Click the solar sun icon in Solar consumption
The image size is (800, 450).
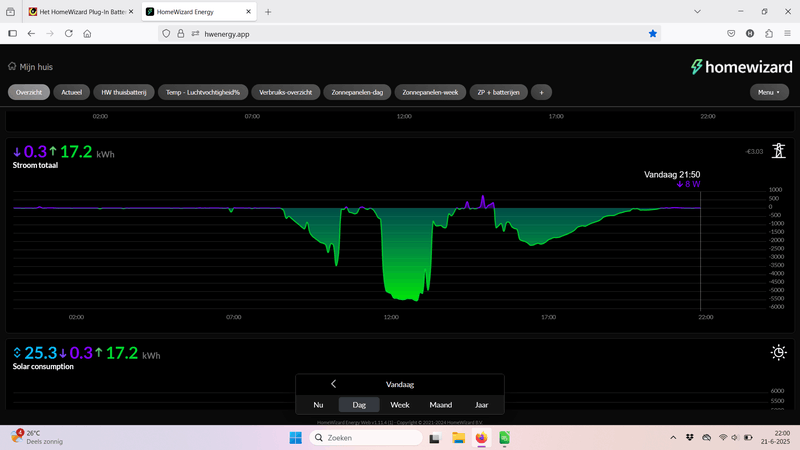click(779, 352)
